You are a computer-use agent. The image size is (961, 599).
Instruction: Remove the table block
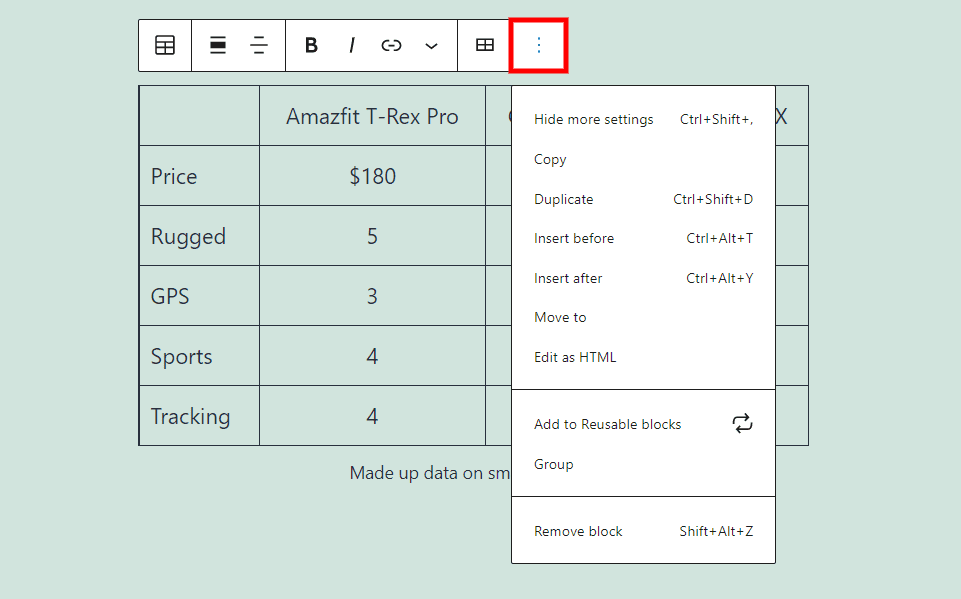pos(577,531)
